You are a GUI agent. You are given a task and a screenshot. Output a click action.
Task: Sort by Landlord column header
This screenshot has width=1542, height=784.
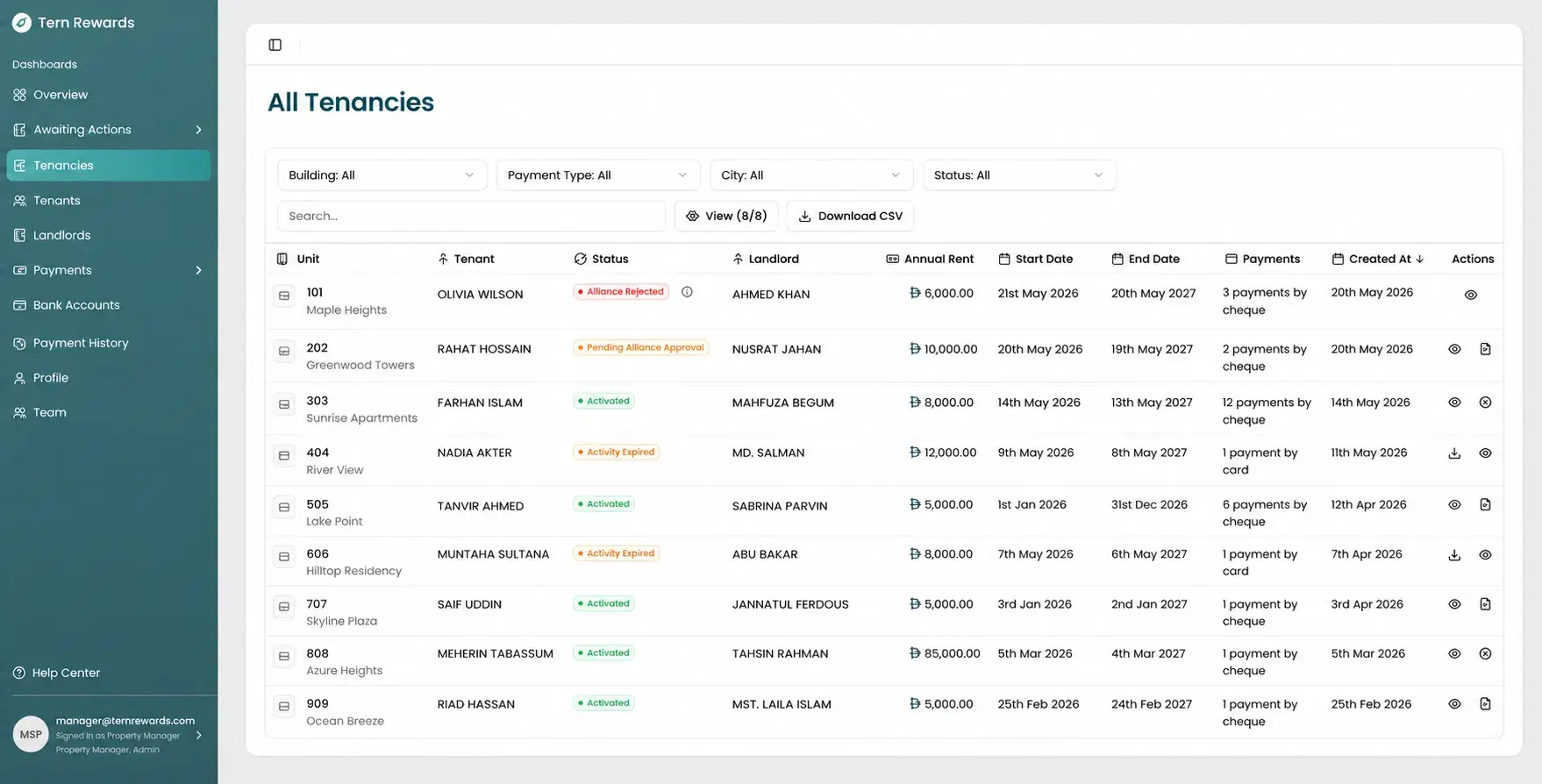point(766,259)
